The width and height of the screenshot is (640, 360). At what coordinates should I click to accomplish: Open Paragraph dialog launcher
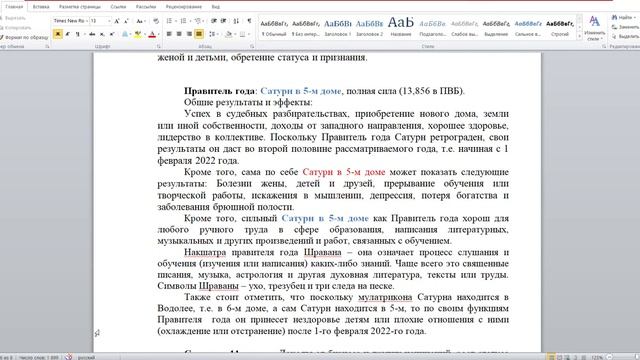(x=252, y=47)
